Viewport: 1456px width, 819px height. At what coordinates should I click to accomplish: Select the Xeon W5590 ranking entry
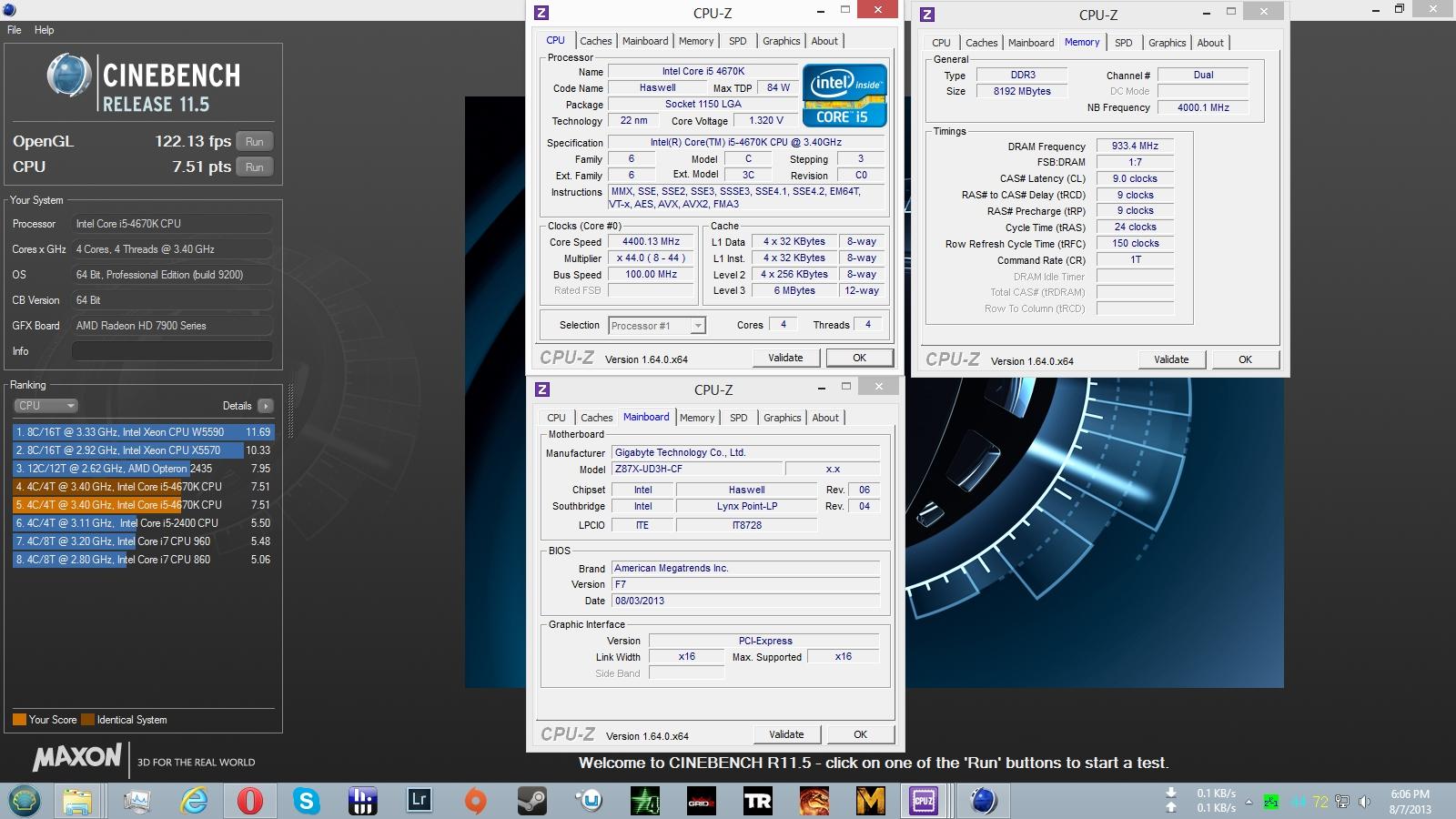[143, 432]
